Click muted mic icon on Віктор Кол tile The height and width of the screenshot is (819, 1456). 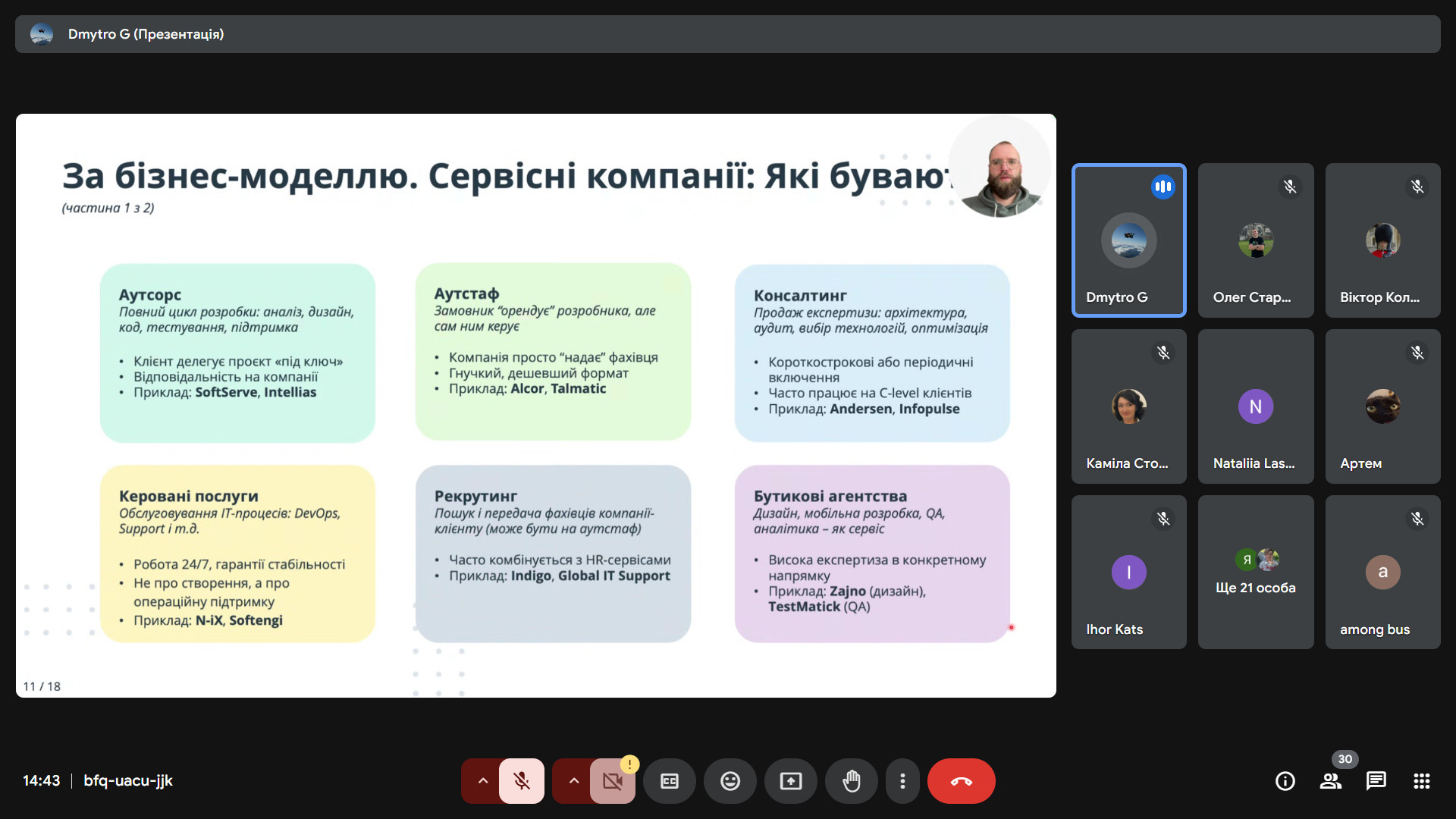1417,187
